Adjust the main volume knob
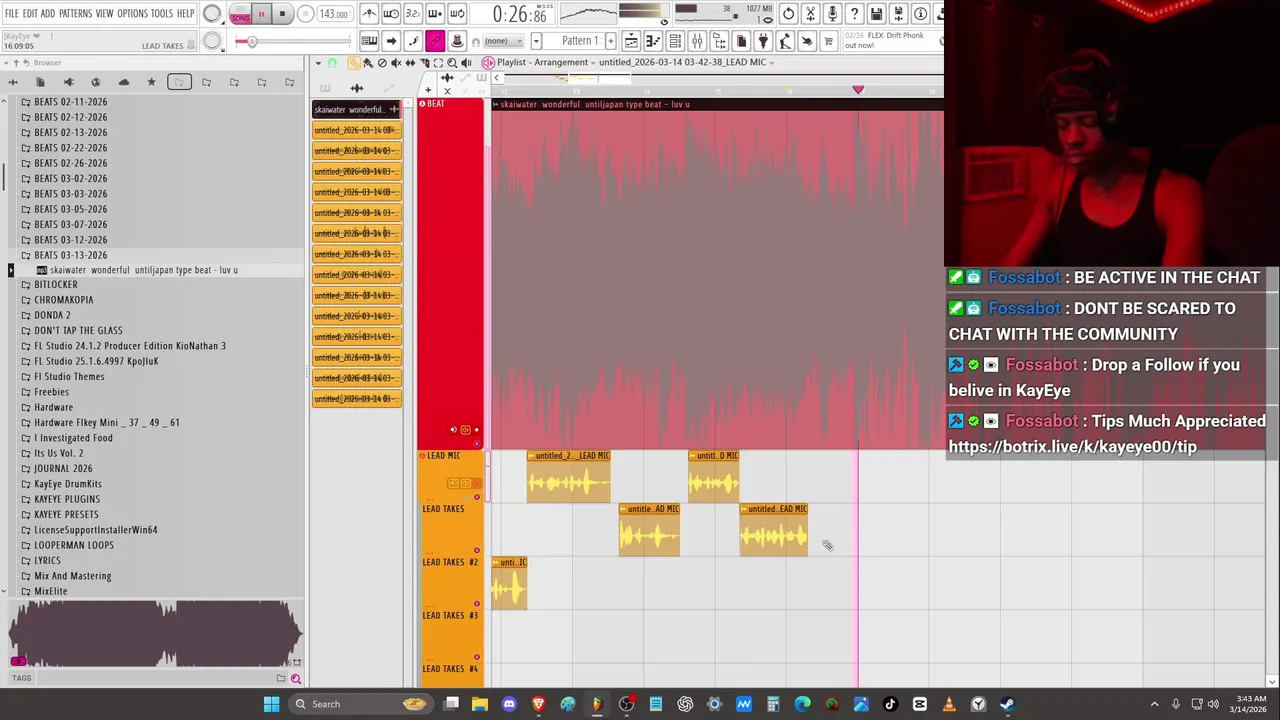The height and width of the screenshot is (720, 1280). click(x=212, y=13)
